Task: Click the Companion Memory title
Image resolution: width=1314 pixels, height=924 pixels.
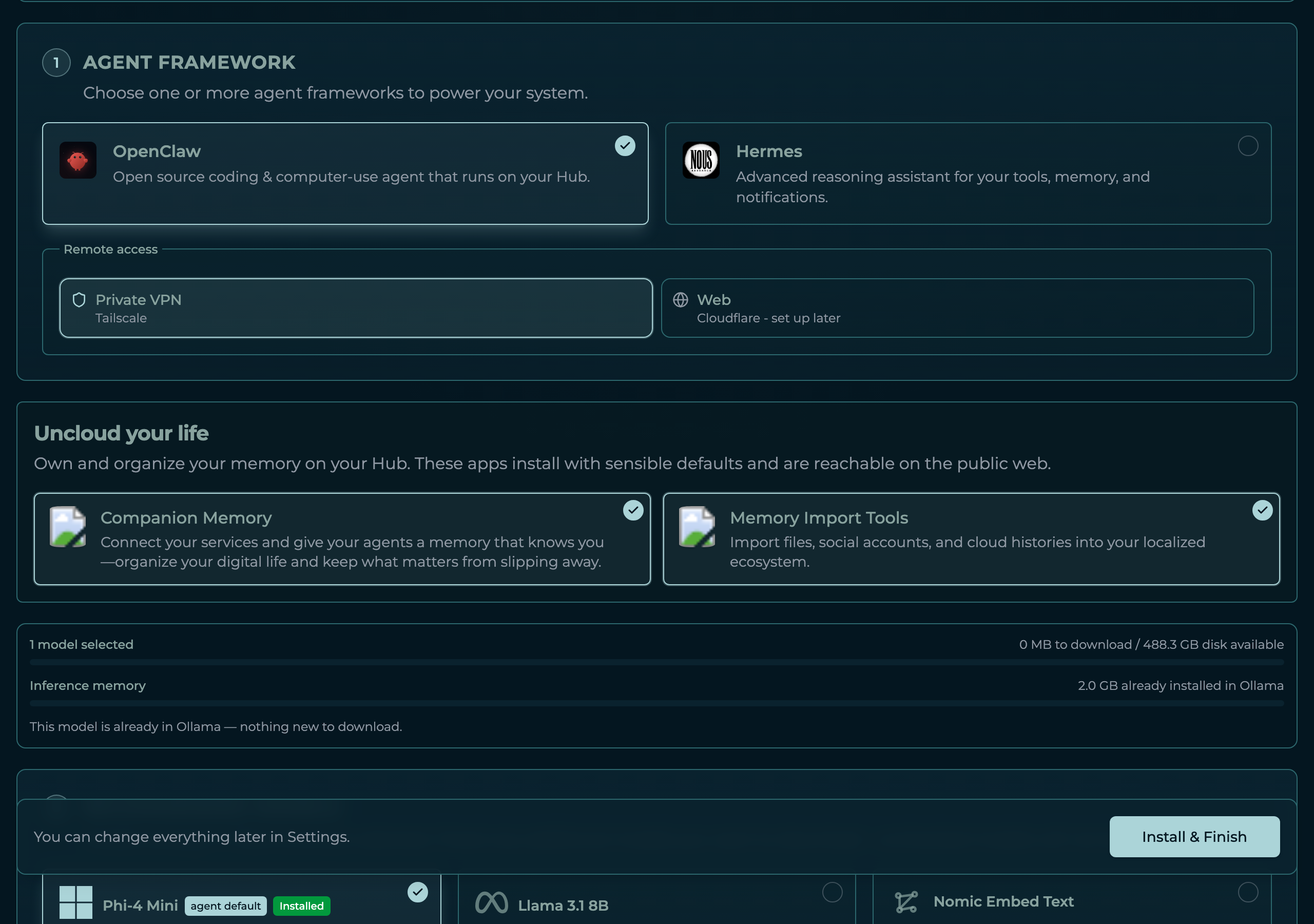Action: 186,517
